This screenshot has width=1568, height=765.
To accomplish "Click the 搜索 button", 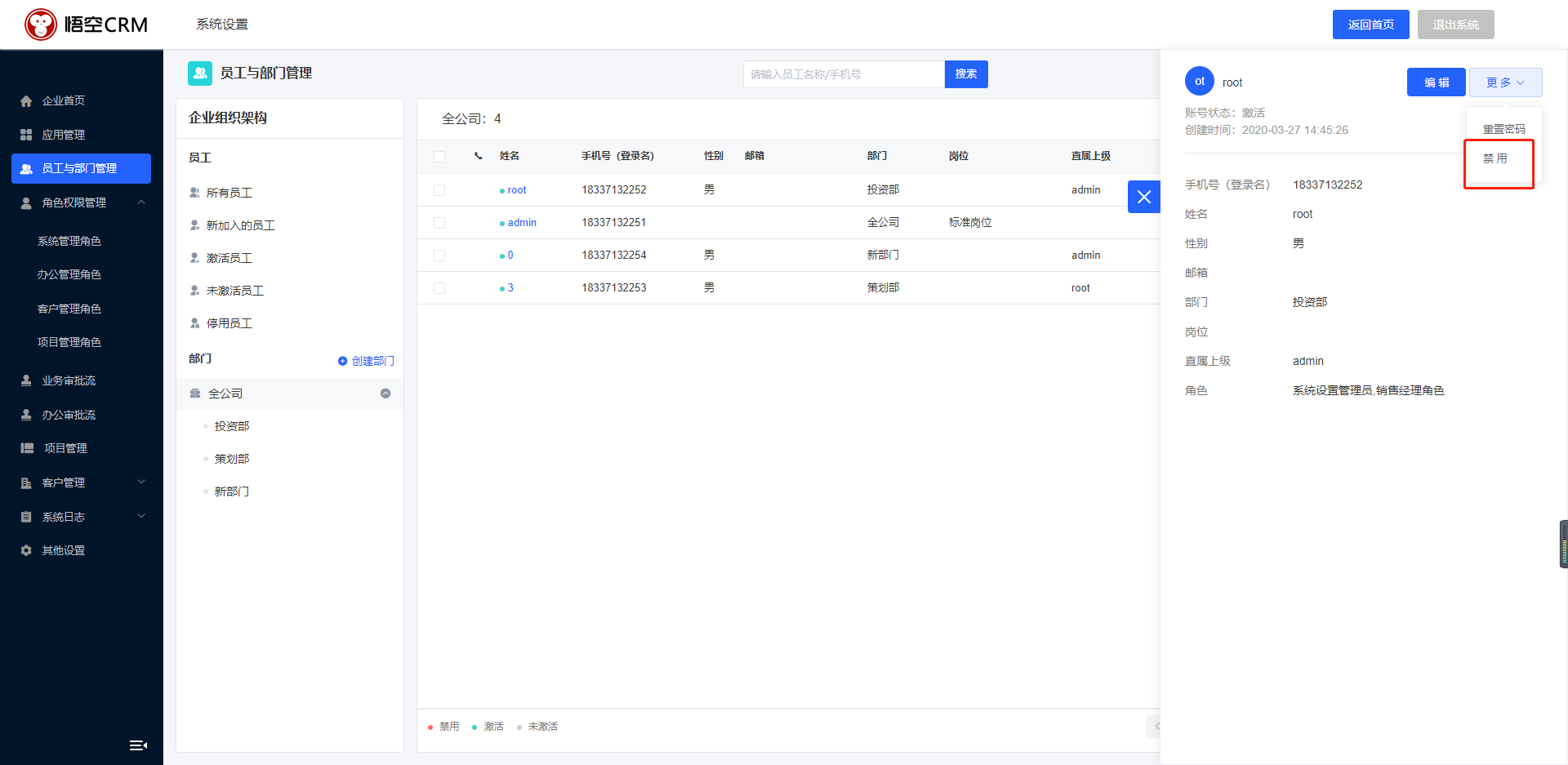I will coord(966,74).
